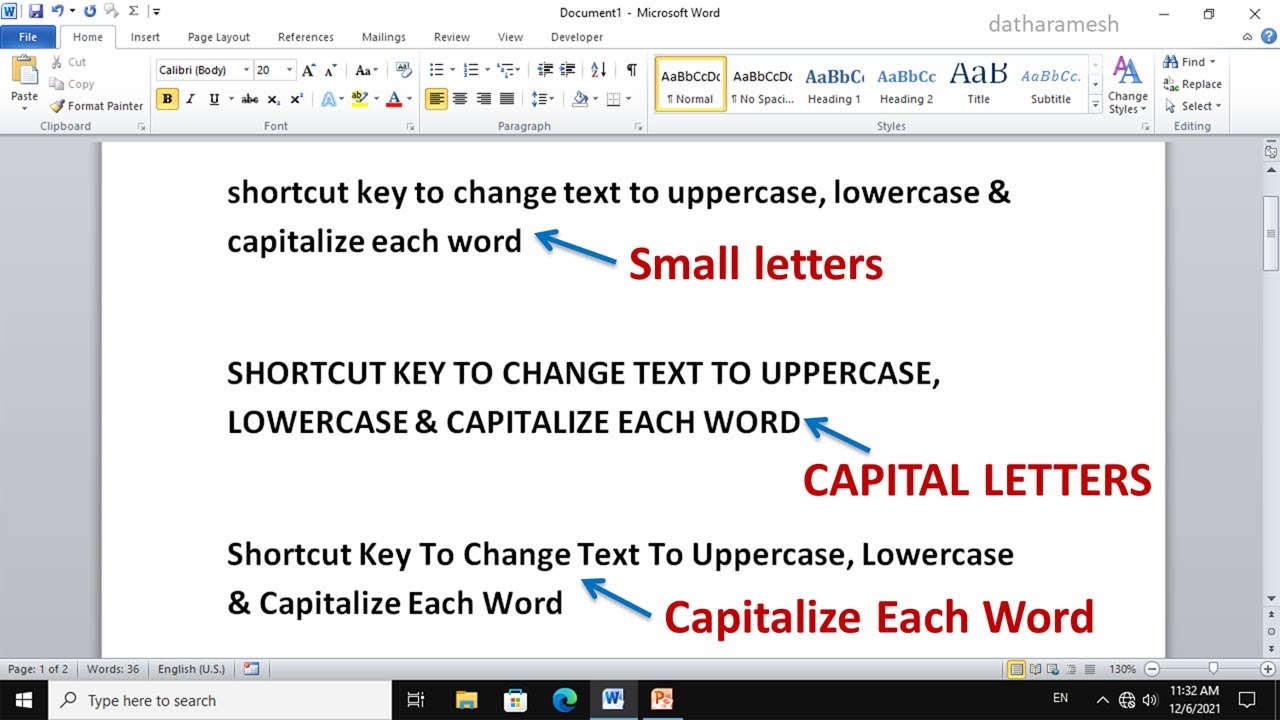
Task: Open Font dialog box launcher
Action: (410, 127)
